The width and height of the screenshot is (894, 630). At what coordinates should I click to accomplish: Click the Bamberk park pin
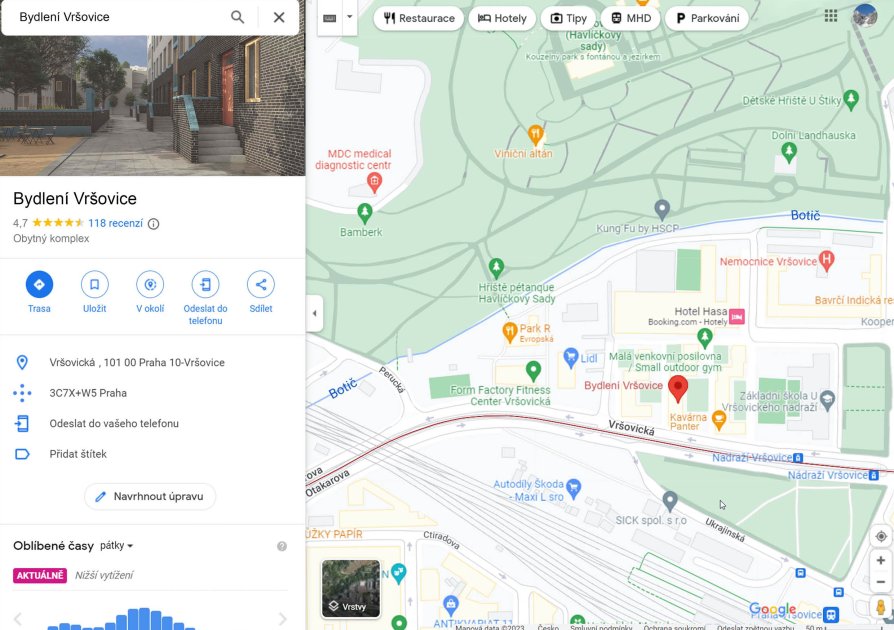(x=364, y=213)
